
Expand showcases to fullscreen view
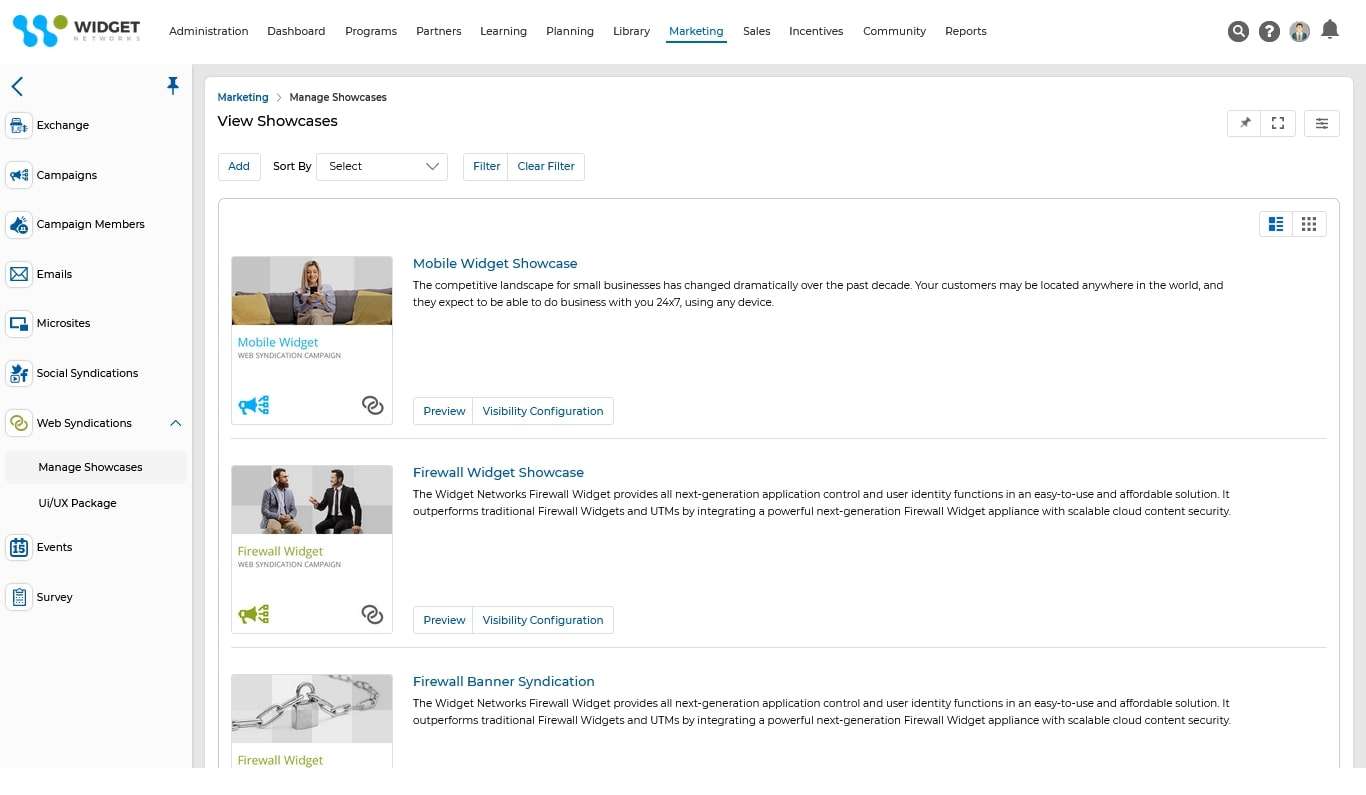point(1277,123)
